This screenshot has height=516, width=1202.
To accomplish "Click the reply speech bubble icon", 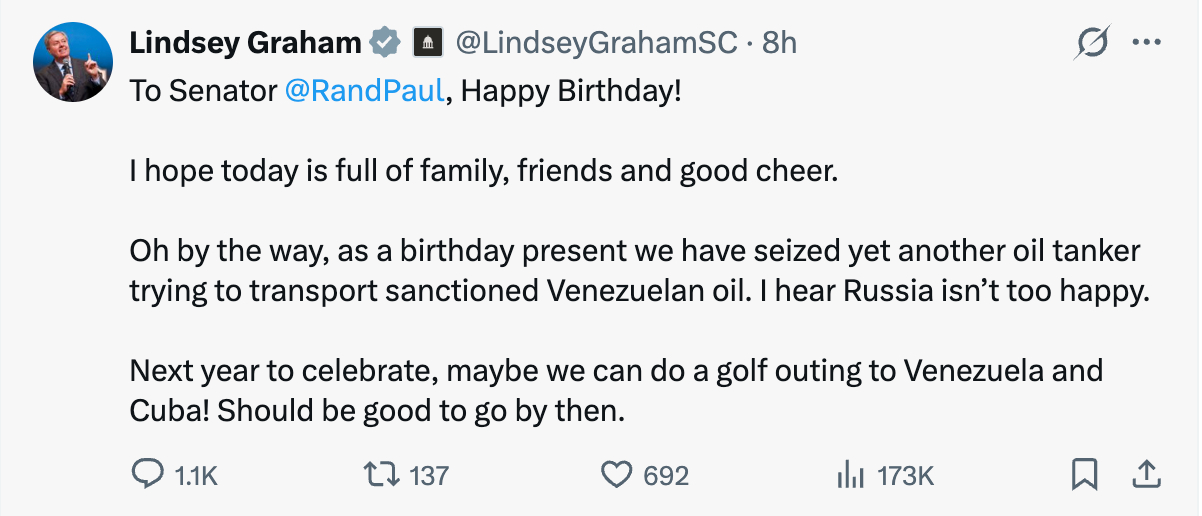I will tap(148, 474).
